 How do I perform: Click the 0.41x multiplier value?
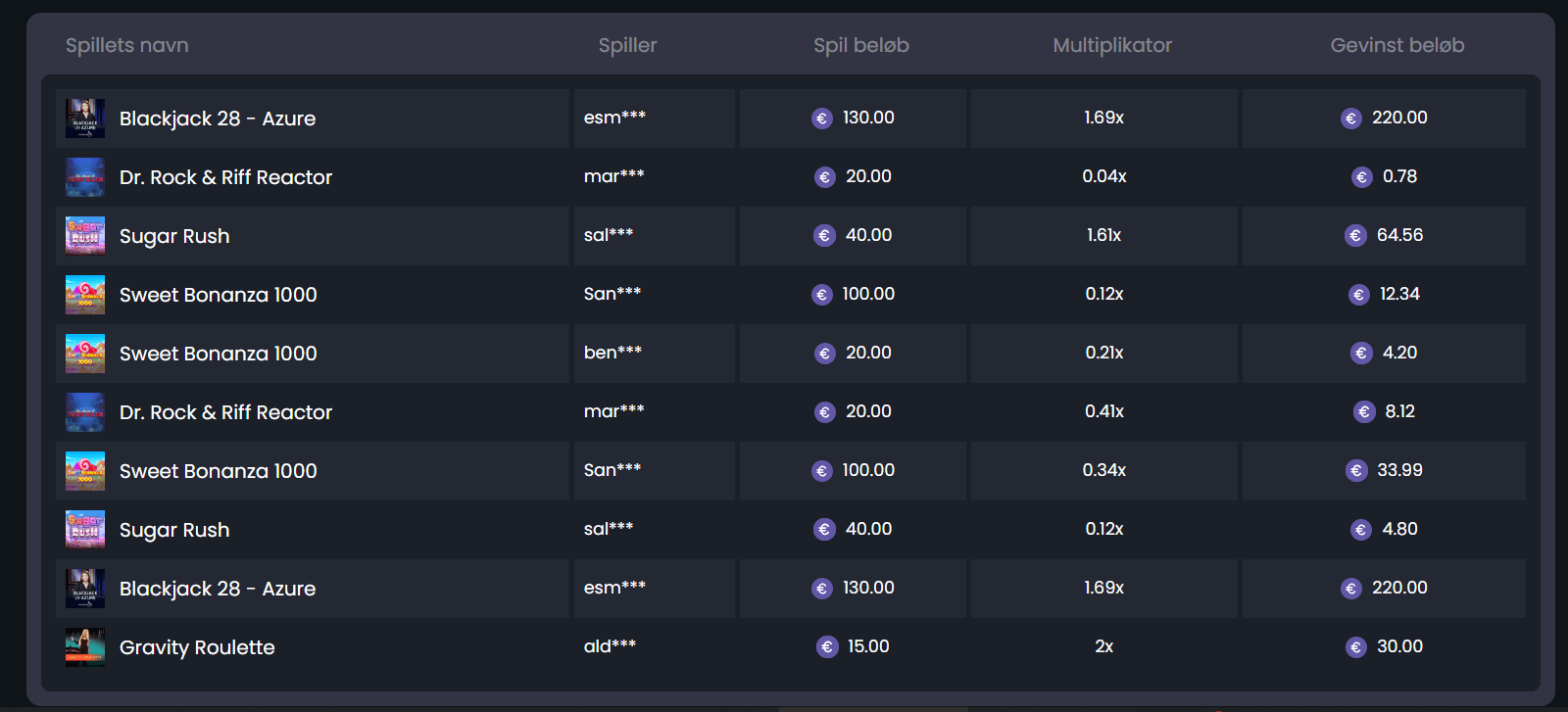[1104, 411]
